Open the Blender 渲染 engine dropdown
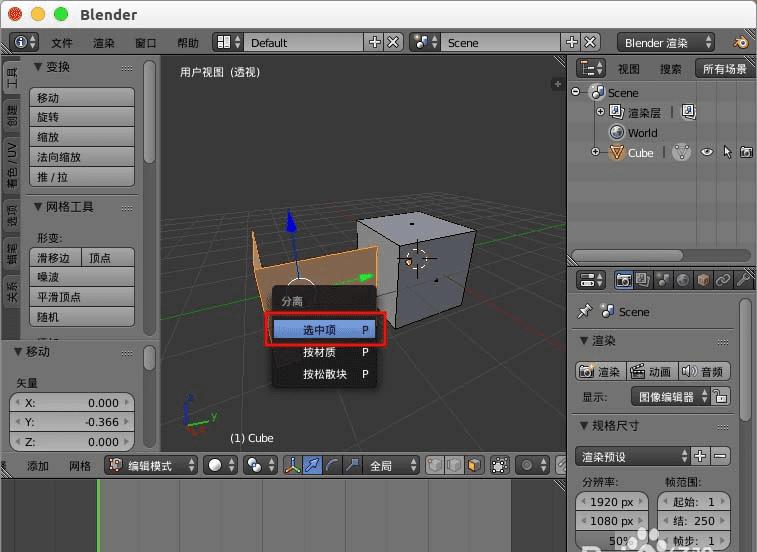Screen dimensions: 757x552 pyautogui.click(x=666, y=42)
